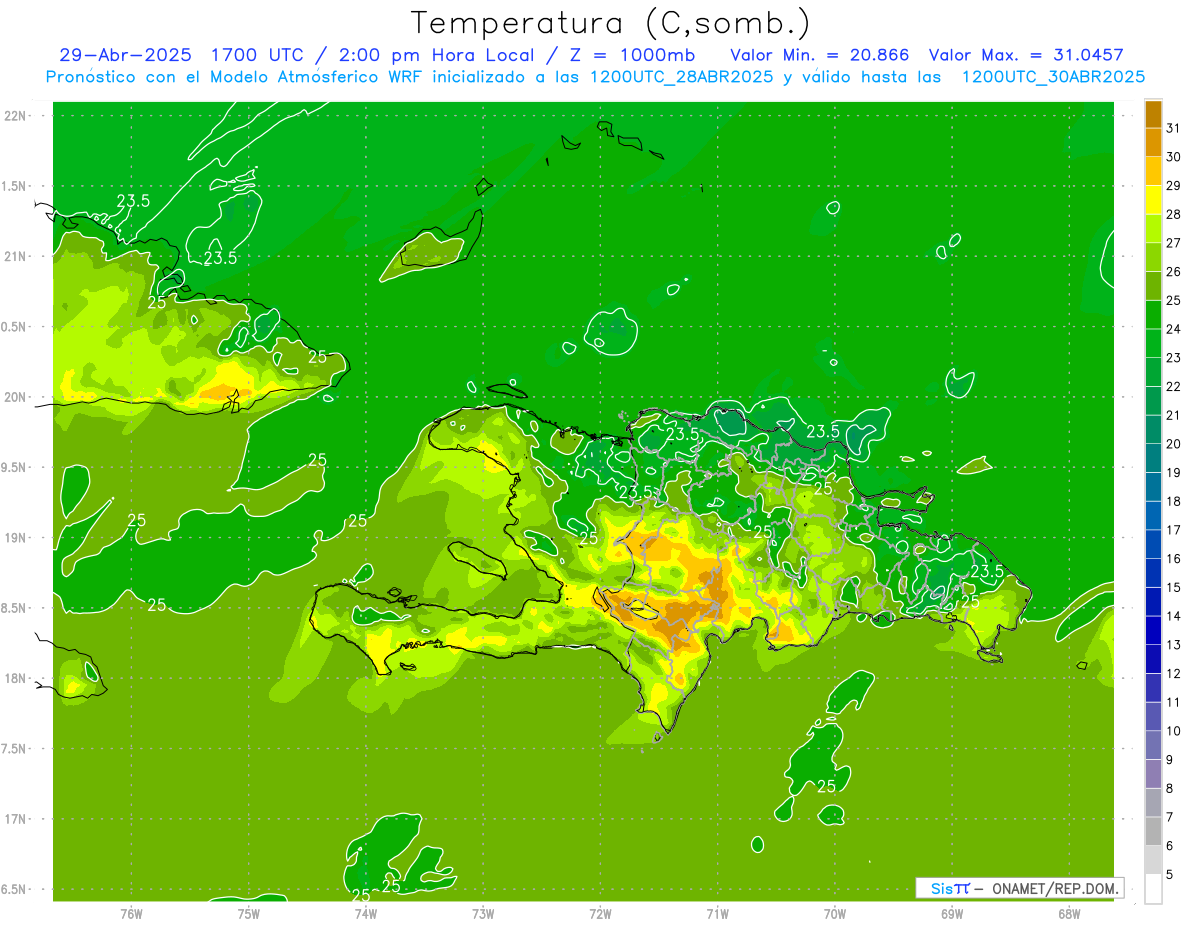Image resolution: width=1200 pixels, height=927 pixels.
Task: Pick the colorbar swatch between 28 and 29
Action: point(1153,200)
